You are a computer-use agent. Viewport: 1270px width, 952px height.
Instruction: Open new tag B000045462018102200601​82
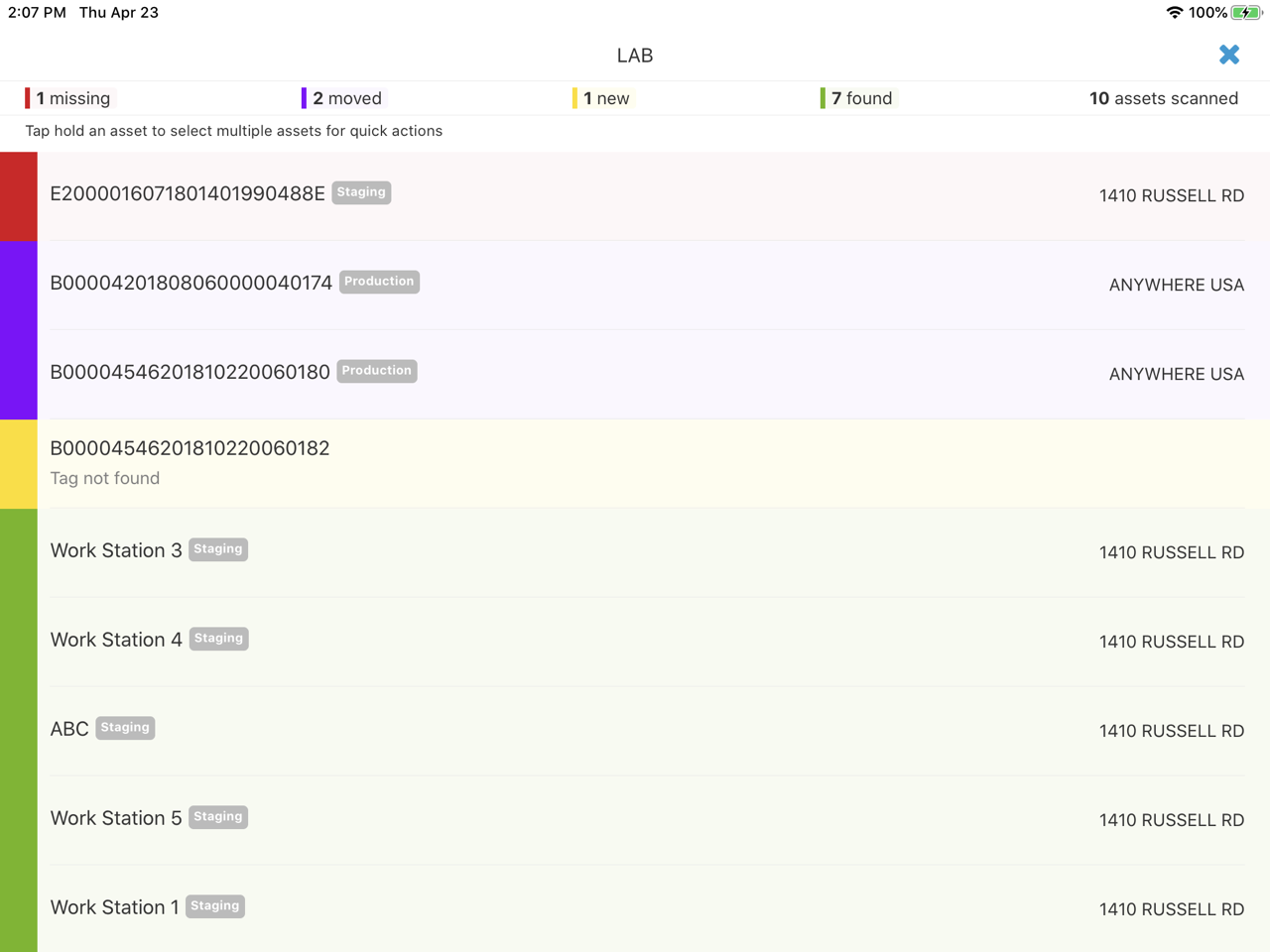[635, 464]
